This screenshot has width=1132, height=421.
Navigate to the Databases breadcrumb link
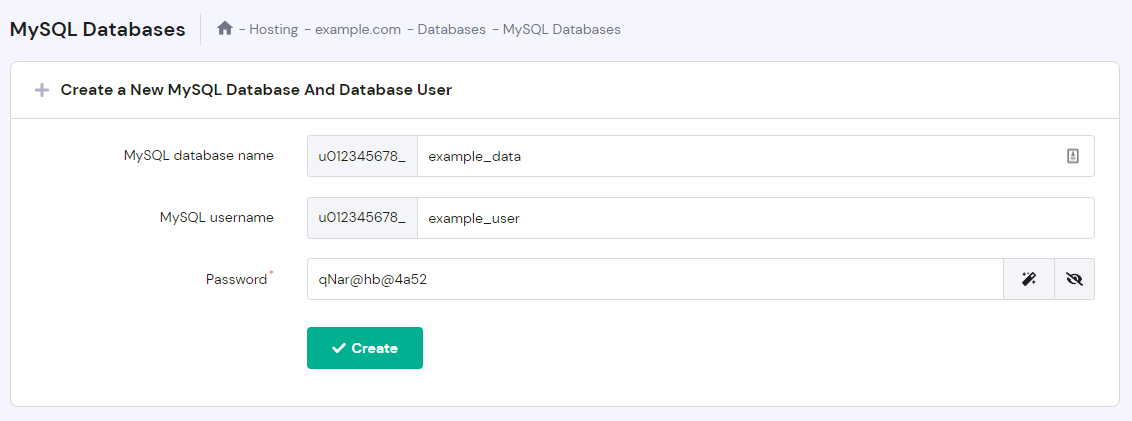point(451,29)
